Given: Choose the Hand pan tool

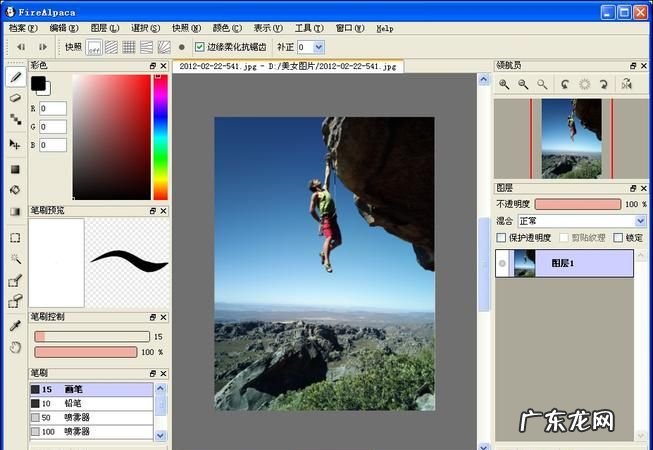Looking at the screenshot, I should click(15, 347).
